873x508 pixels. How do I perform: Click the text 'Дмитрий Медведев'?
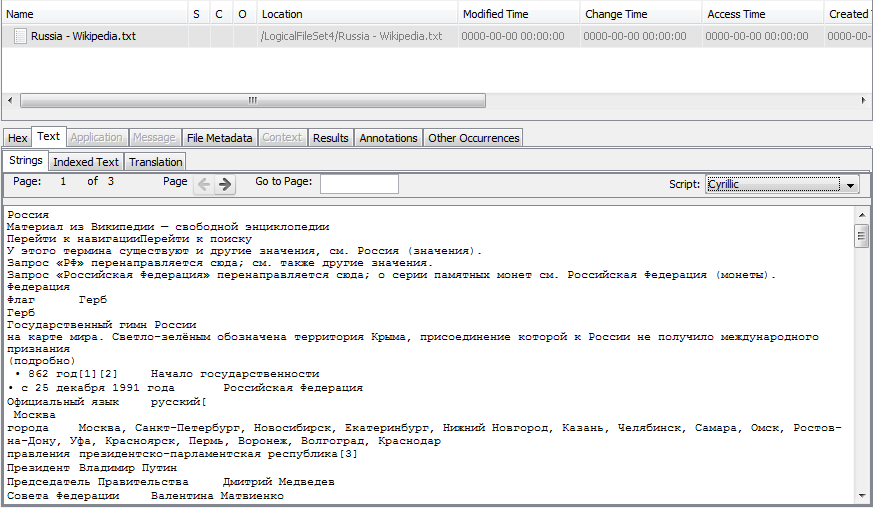[x=278, y=482]
